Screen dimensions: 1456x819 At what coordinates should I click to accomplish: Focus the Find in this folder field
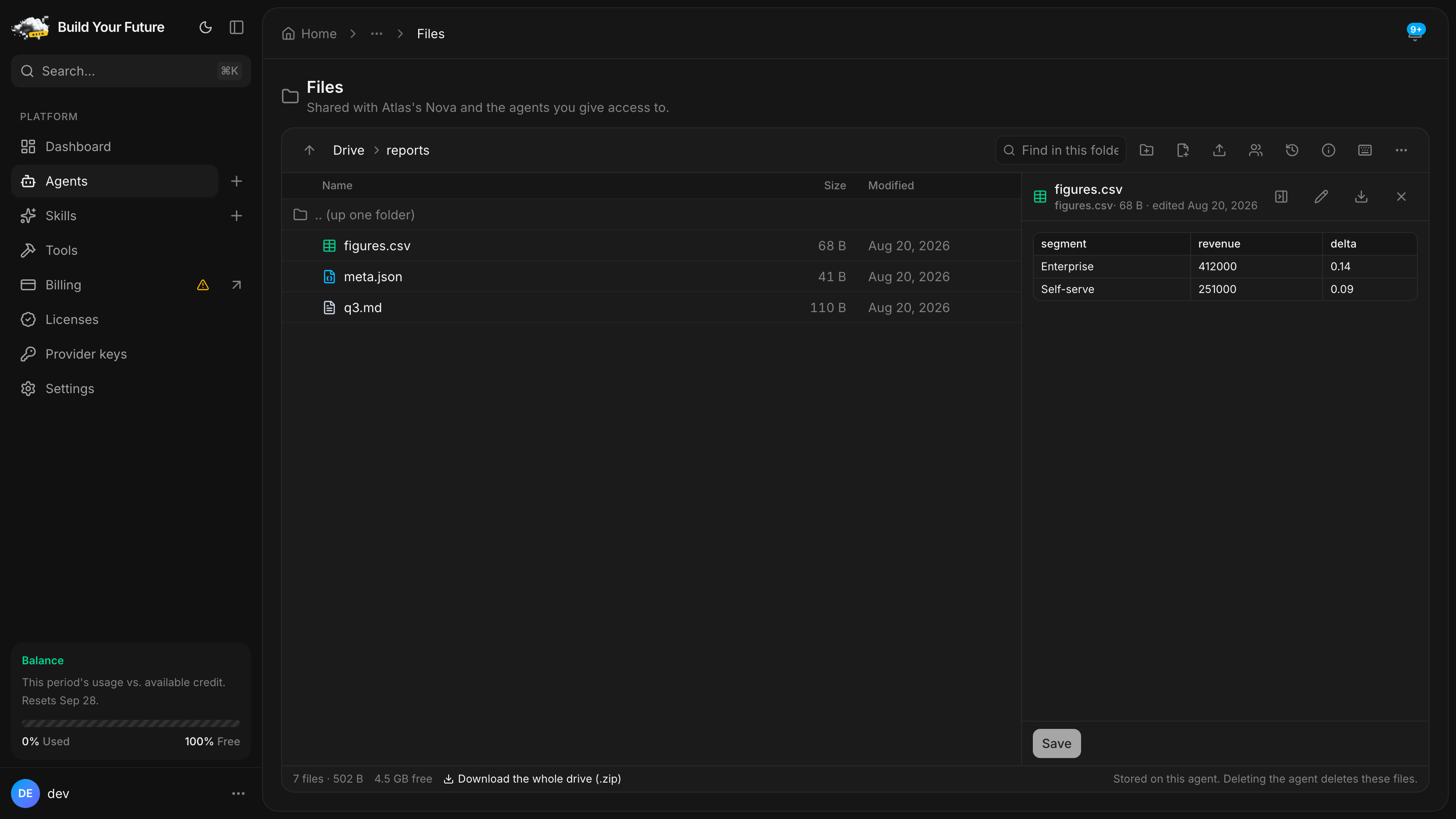pyautogui.click(x=1061, y=150)
